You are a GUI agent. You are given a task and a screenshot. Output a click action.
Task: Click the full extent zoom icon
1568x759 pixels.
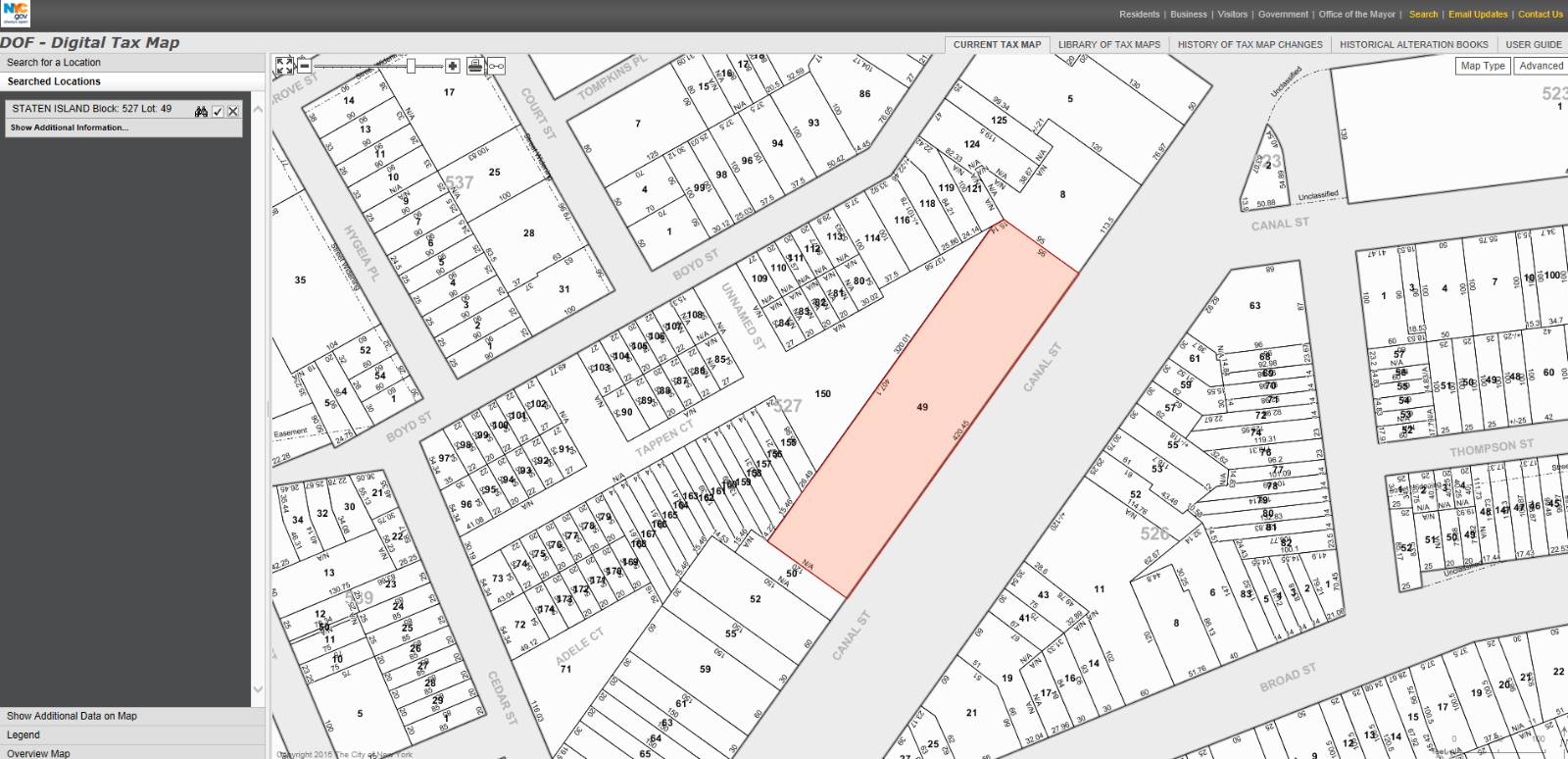tap(284, 66)
